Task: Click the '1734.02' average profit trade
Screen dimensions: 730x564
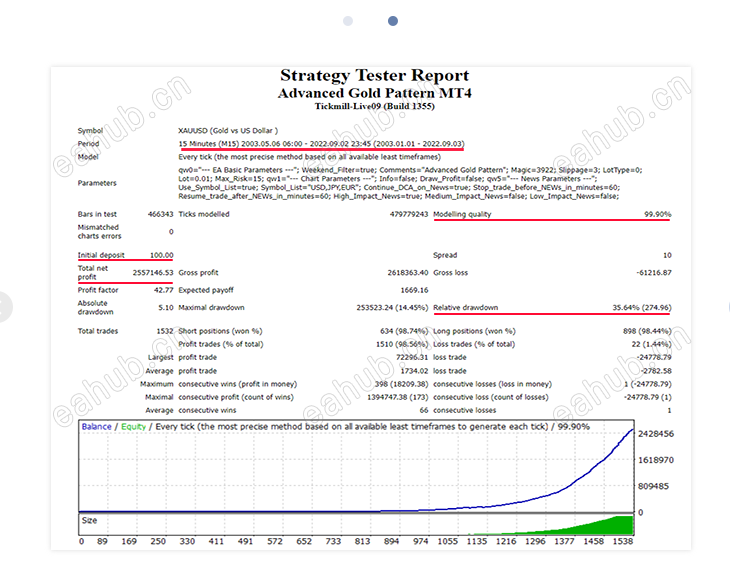Action: click(x=414, y=371)
